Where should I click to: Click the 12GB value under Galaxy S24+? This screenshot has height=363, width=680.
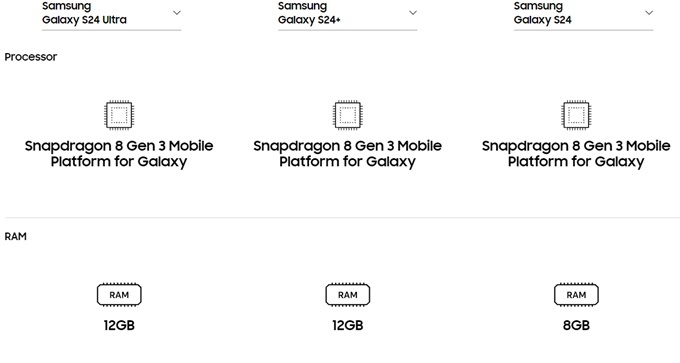347,325
